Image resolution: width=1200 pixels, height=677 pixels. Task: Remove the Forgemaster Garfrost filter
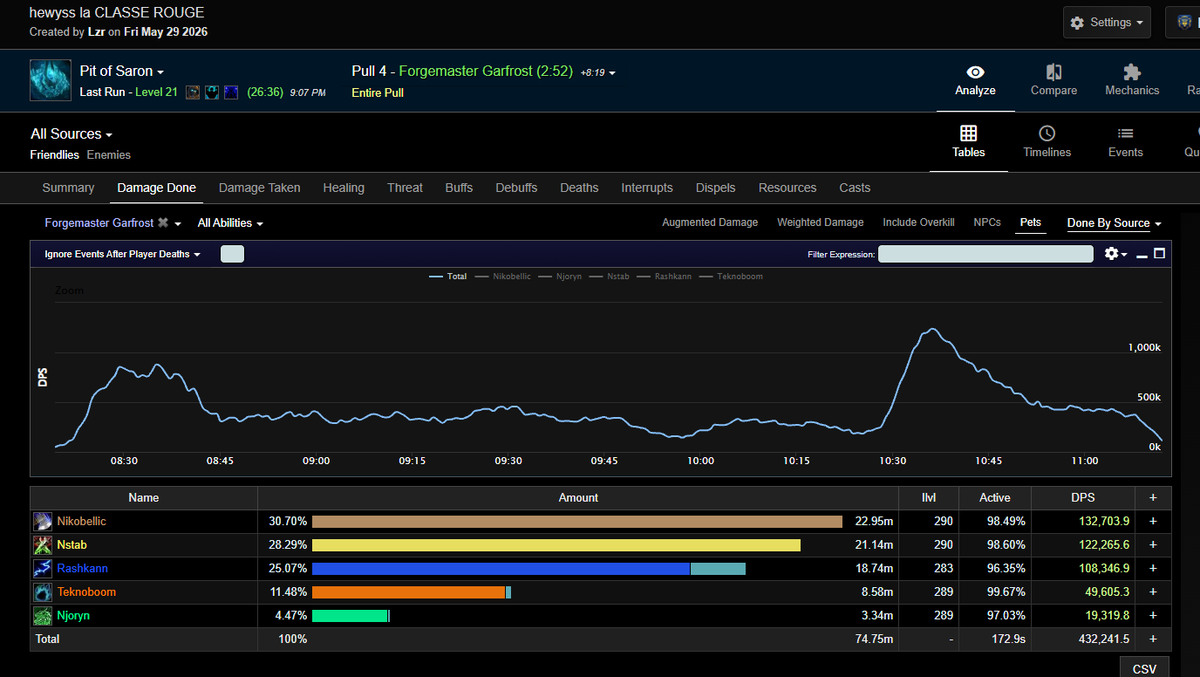(163, 223)
